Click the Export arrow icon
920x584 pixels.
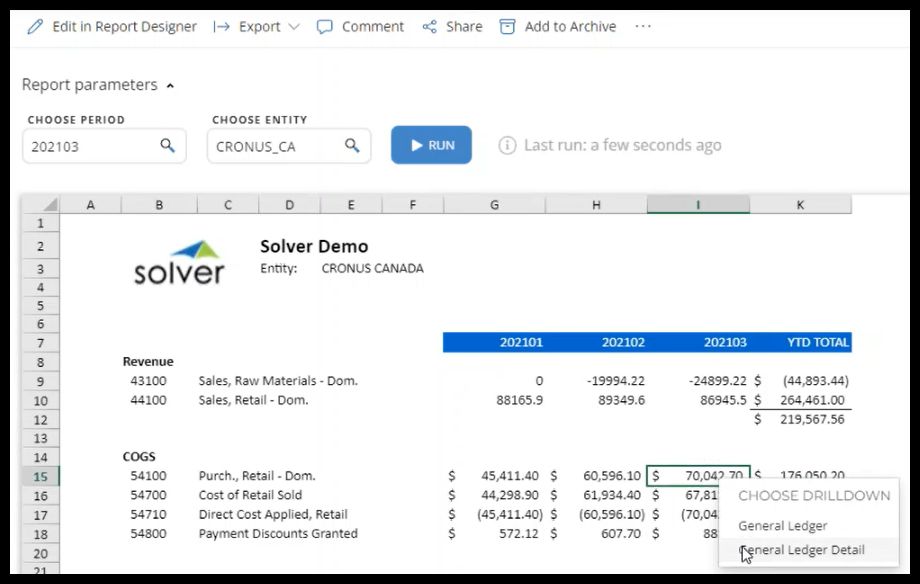tap(222, 27)
